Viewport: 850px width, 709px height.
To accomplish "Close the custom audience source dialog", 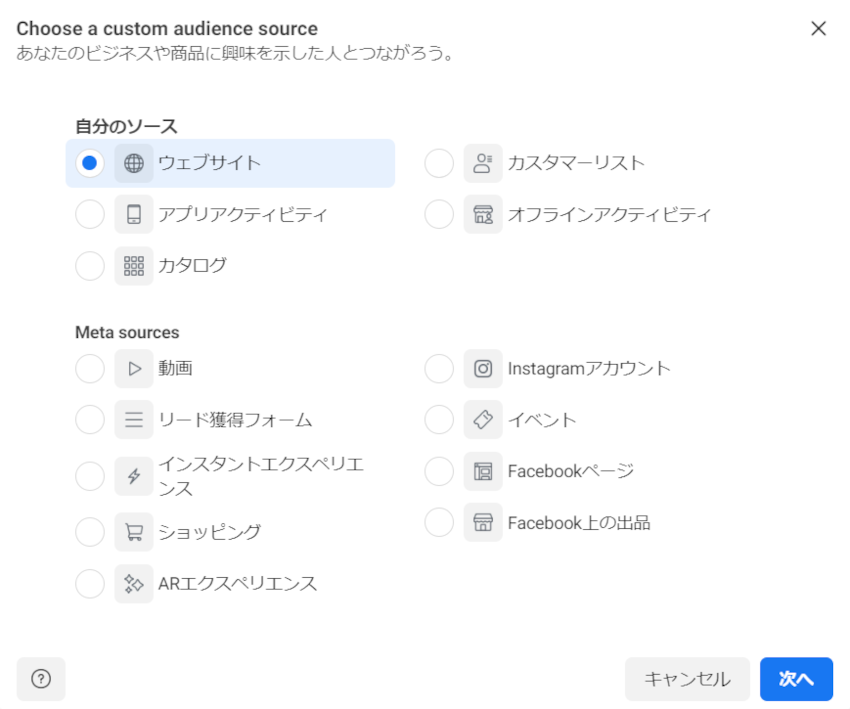I will (819, 28).
